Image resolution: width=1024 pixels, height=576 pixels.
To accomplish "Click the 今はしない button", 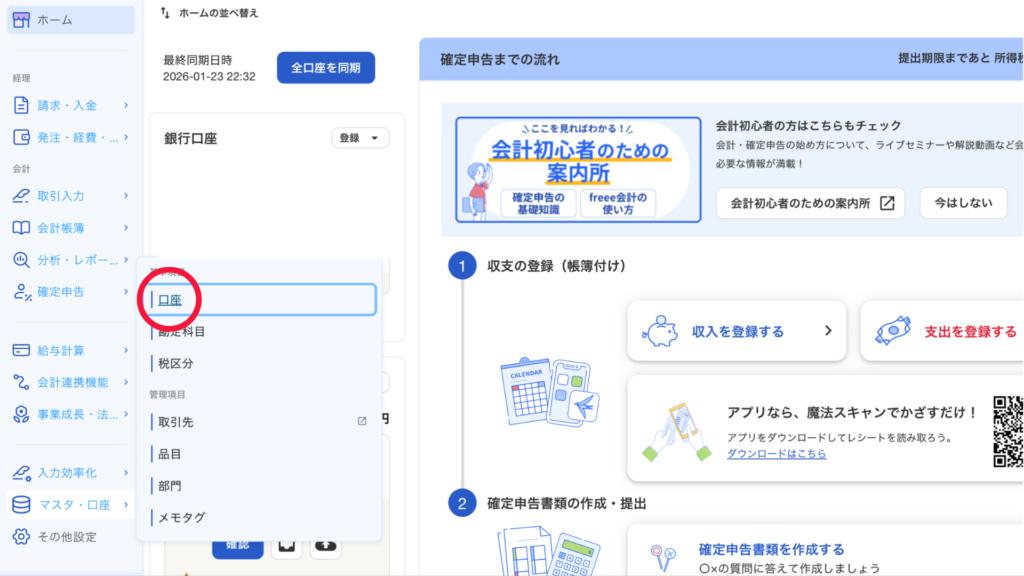I will (x=963, y=202).
